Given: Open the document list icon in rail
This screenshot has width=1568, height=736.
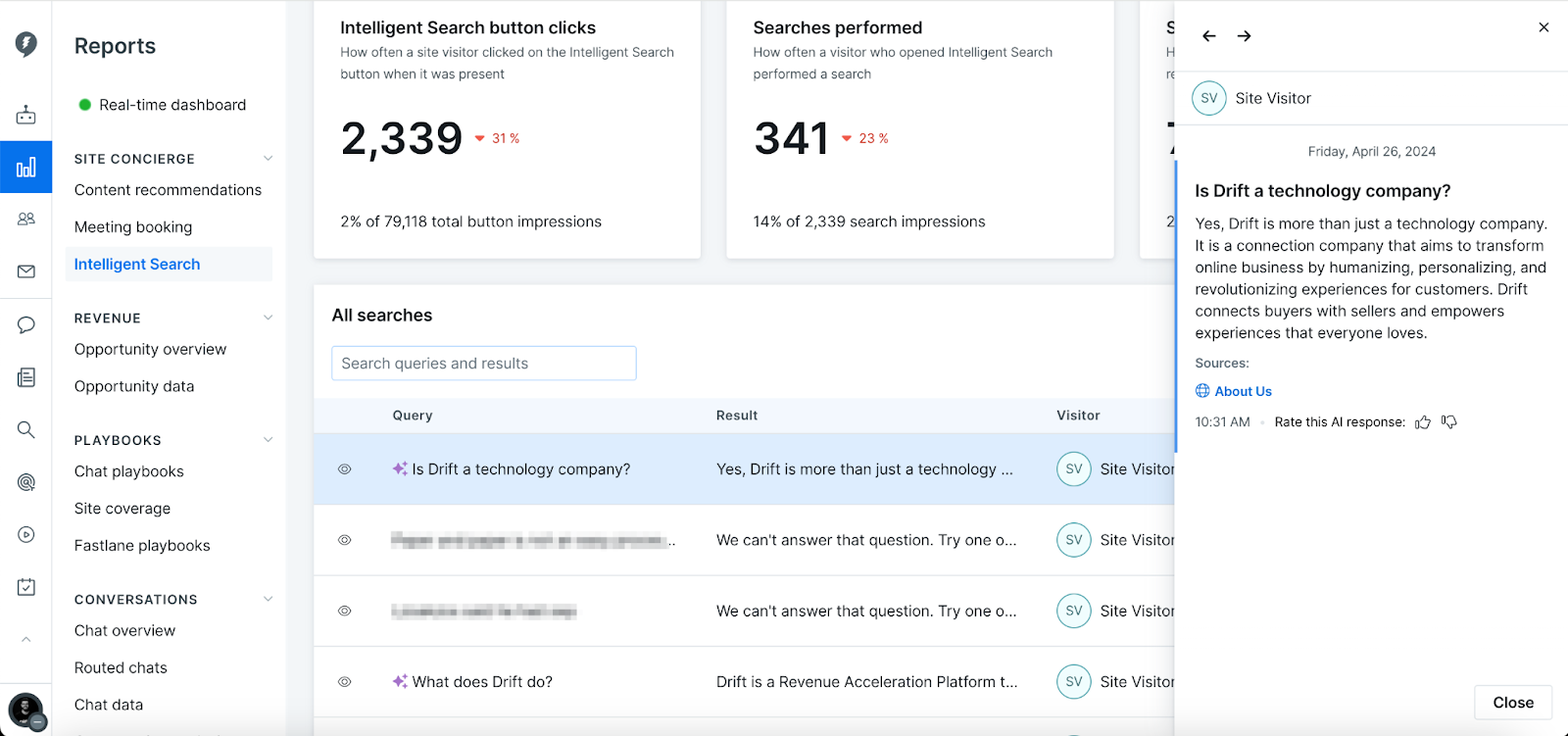Looking at the screenshot, I should [26, 377].
